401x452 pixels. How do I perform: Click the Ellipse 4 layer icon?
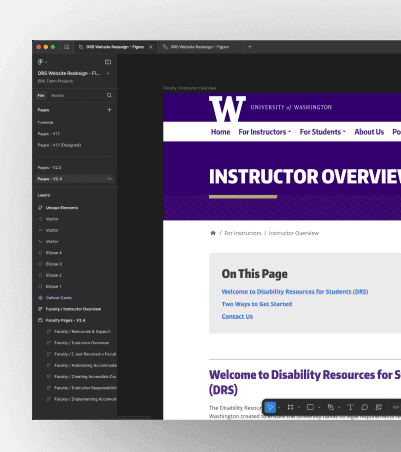pyautogui.click(x=40, y=253)
